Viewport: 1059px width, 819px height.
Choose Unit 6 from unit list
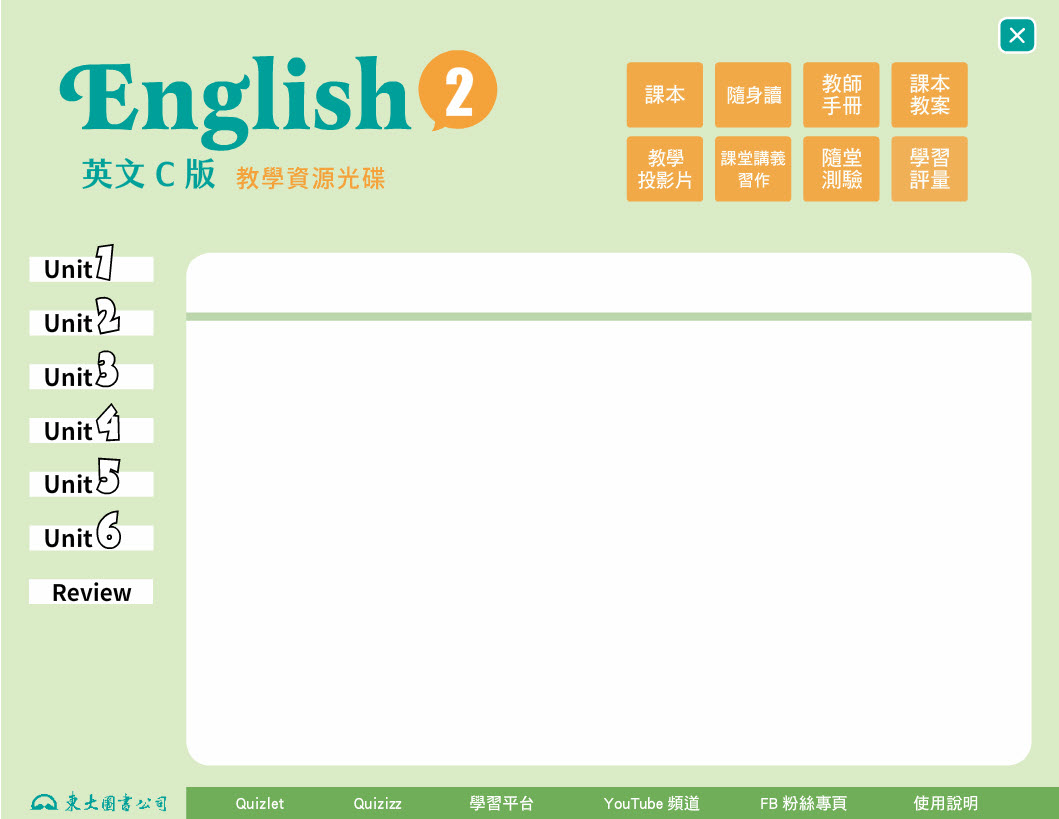[x=91, y=538]
